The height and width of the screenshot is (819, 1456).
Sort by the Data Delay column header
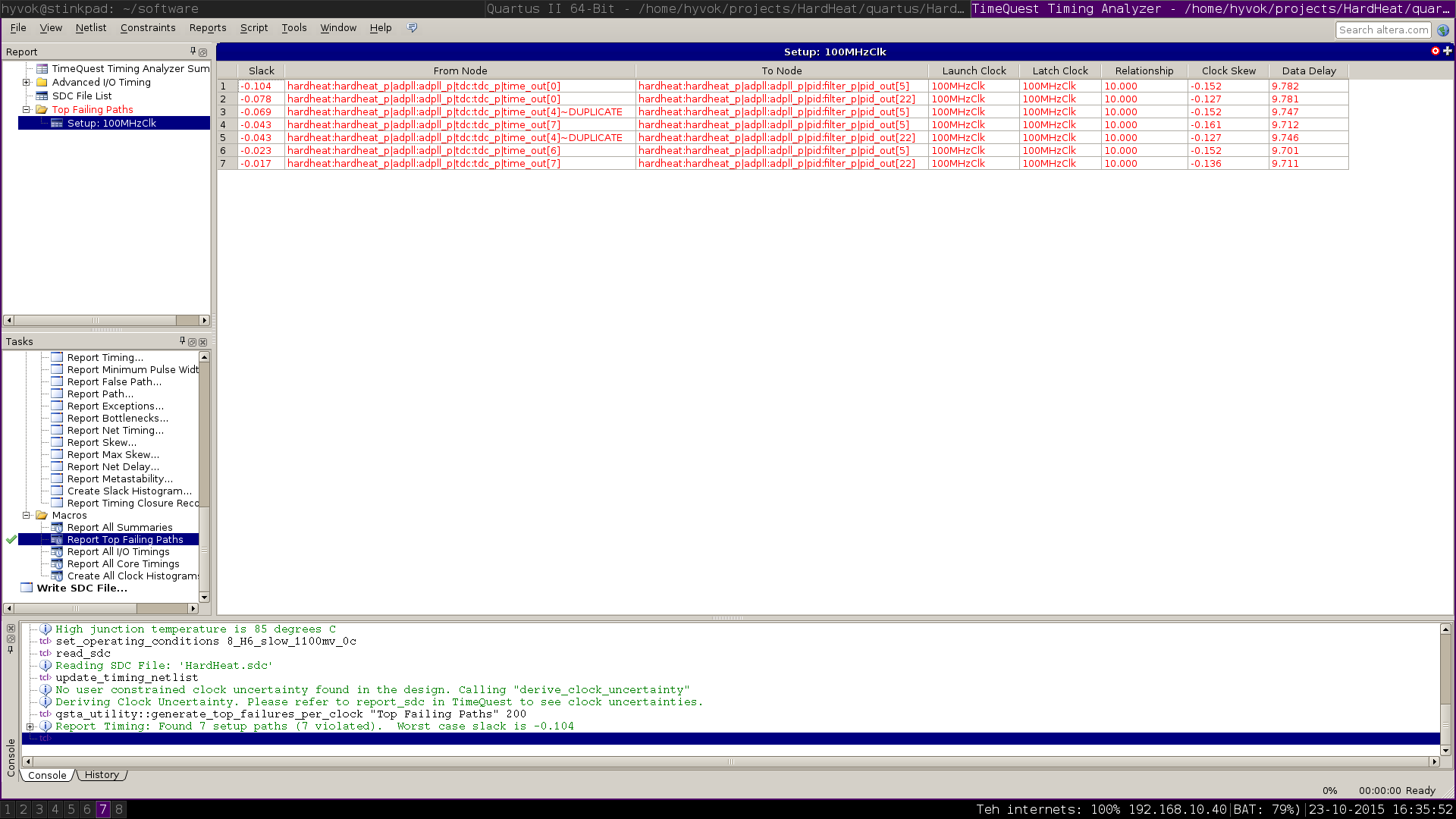click(x=1309, y=71)
